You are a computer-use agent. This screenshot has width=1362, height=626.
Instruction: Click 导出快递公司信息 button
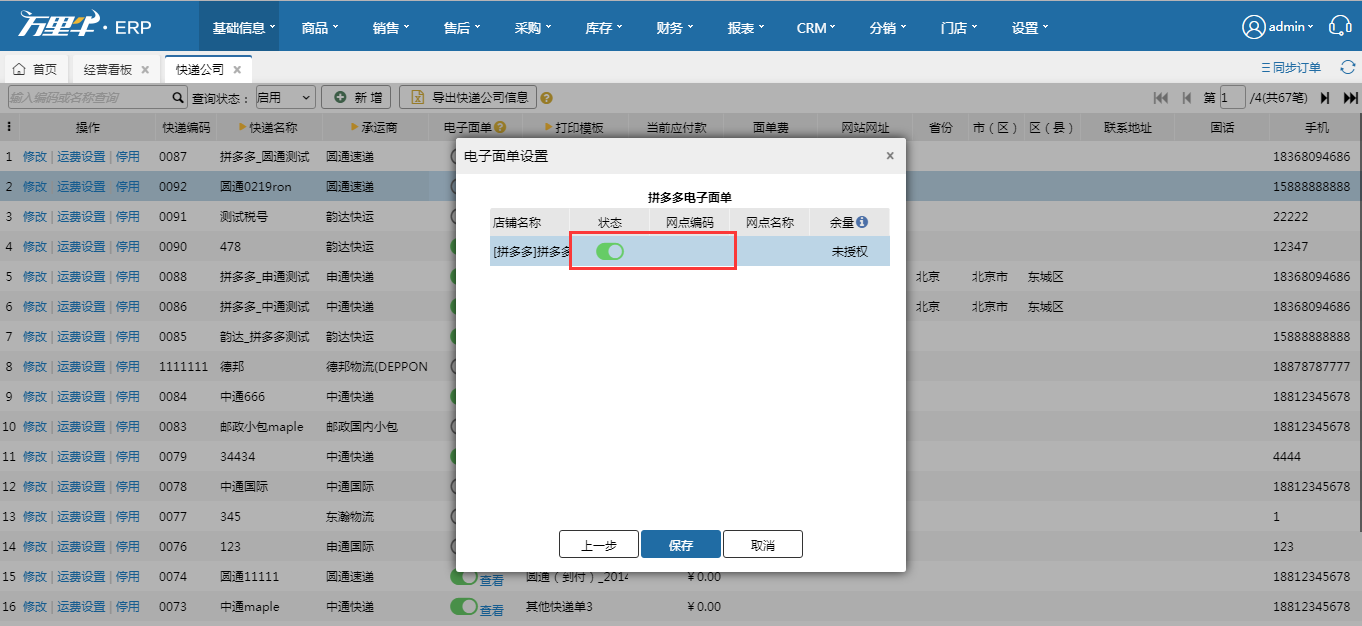[468, 98]
